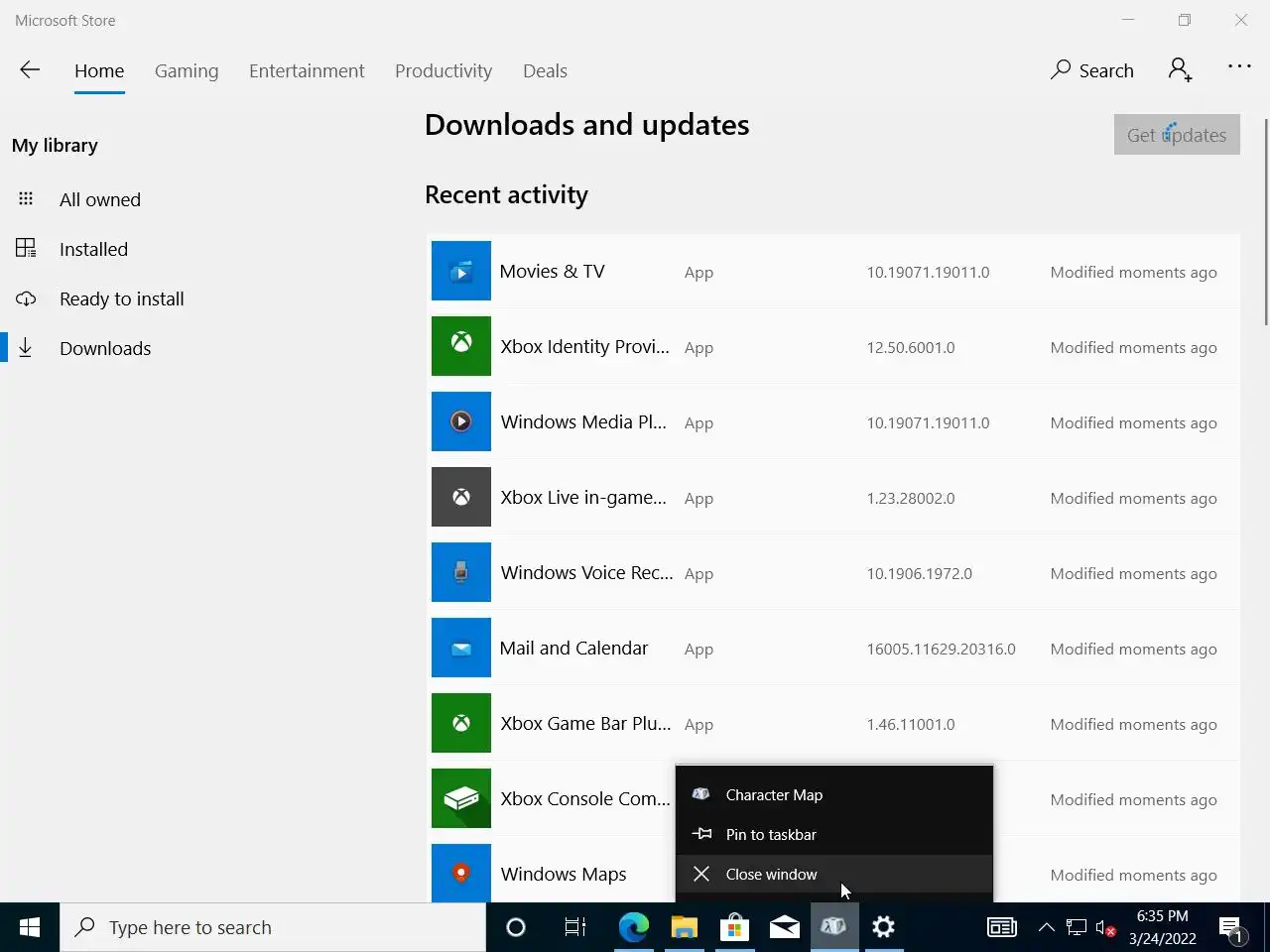1270x952 pixels.
Task: Open the Windows Start button
Action: tap(30, 927)
